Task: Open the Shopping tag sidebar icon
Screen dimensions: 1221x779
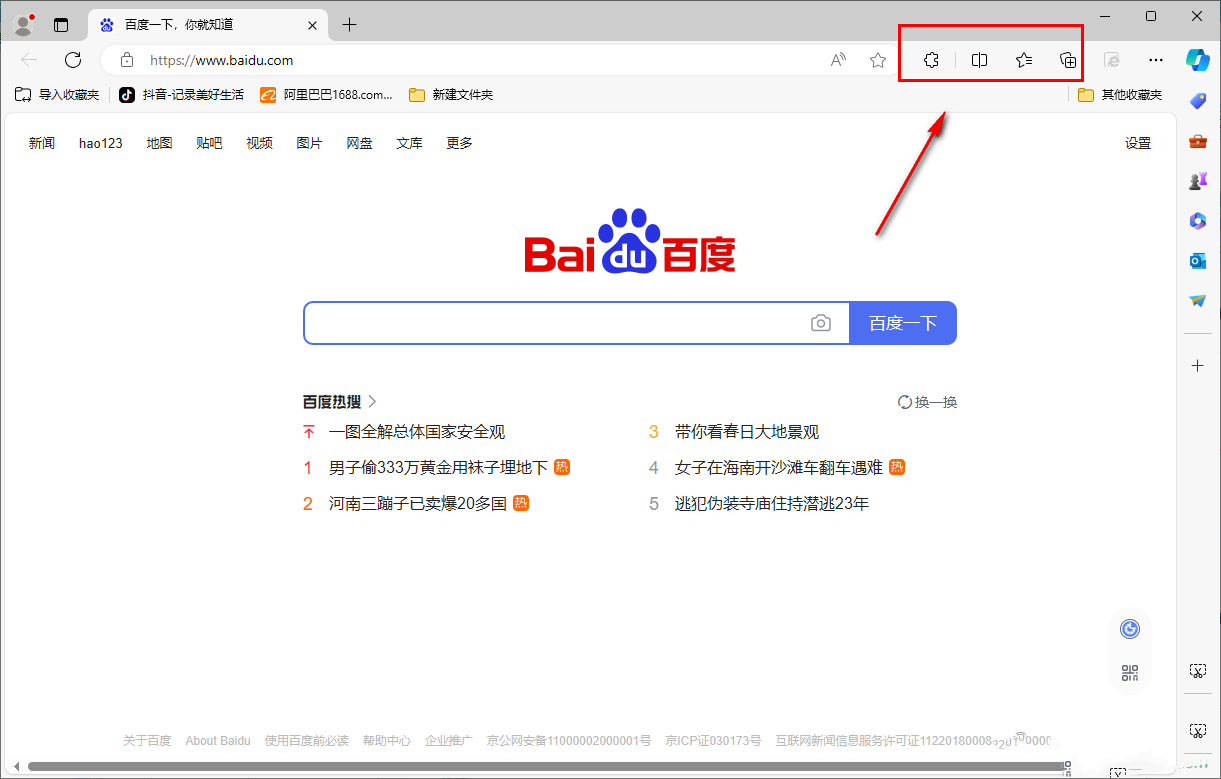Action: click(x=1198, y=100)
